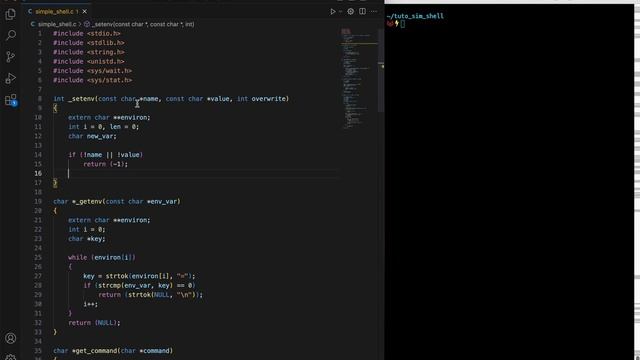The image size is (640, 360).
Task: Click the #include <sys/wait.h> line
Action: [x=92, y=71]
